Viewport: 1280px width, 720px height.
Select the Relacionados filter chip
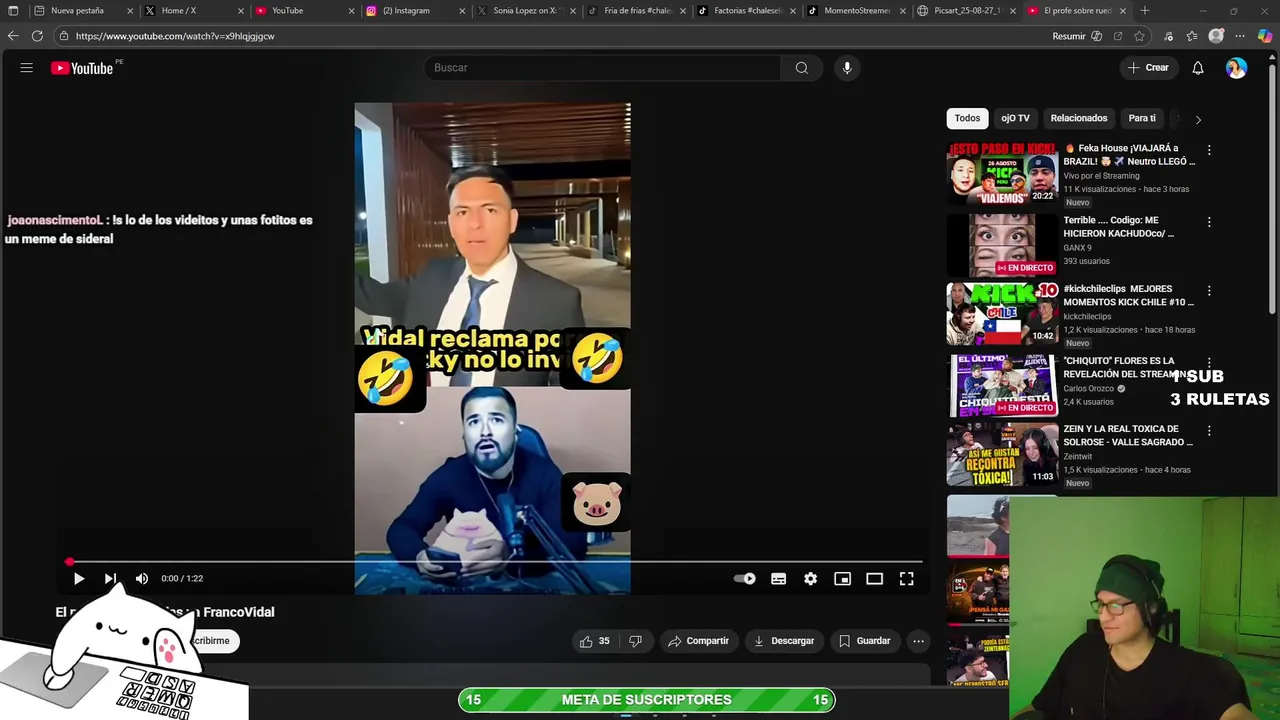point(1079,118)
